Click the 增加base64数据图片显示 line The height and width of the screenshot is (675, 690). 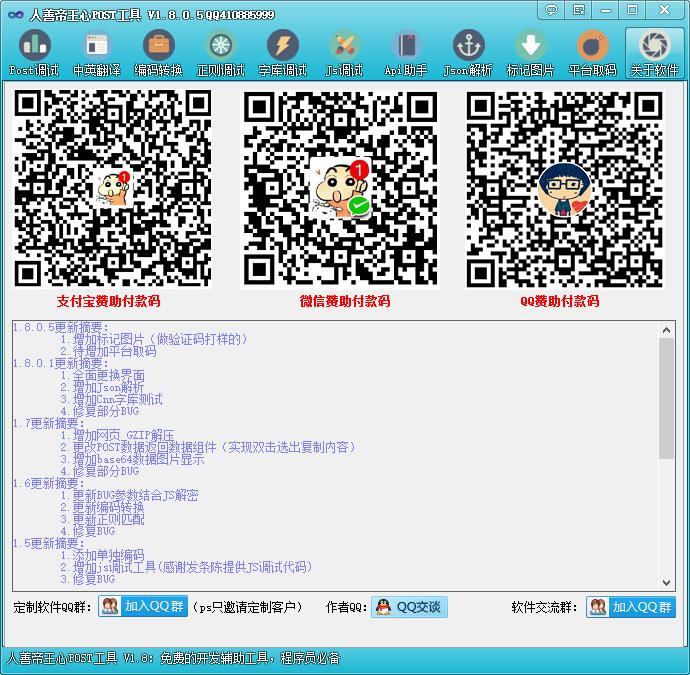tap(132, 459)
